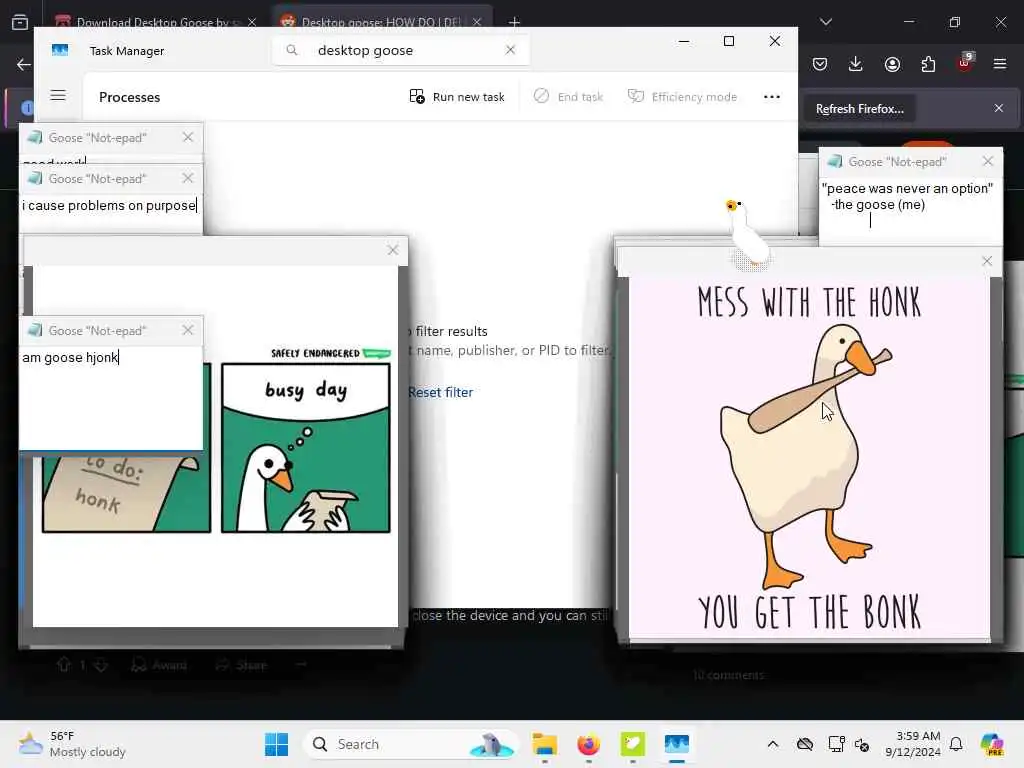Click text area of 'am goose hjonk' notepad
1024x768 pixels.
click(x=111, y=397)
